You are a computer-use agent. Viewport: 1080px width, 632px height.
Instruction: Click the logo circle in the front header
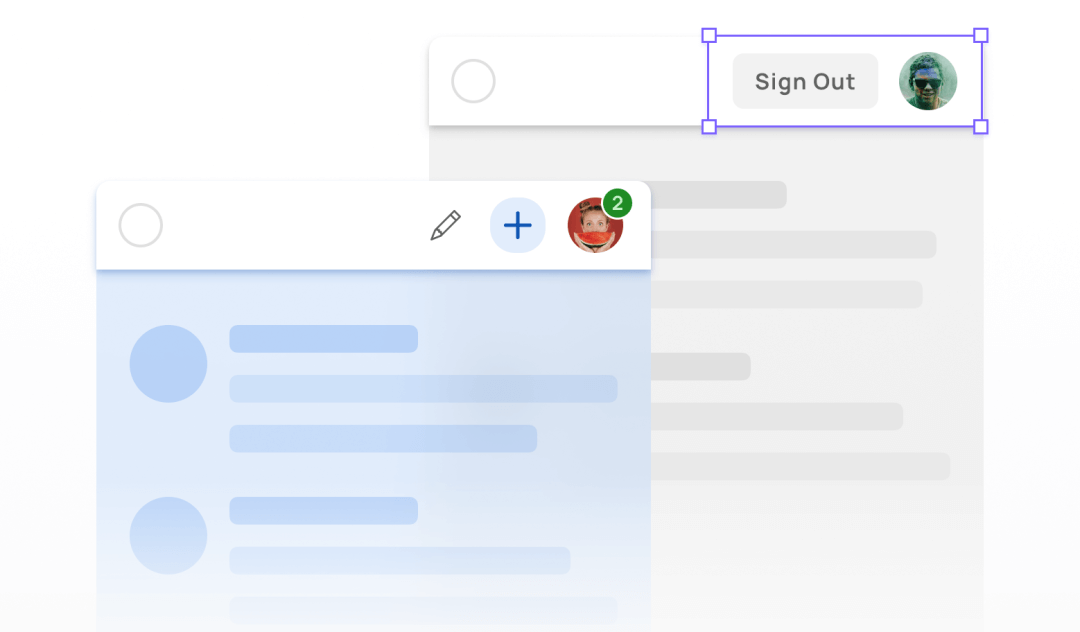click(x=141, y=225)
